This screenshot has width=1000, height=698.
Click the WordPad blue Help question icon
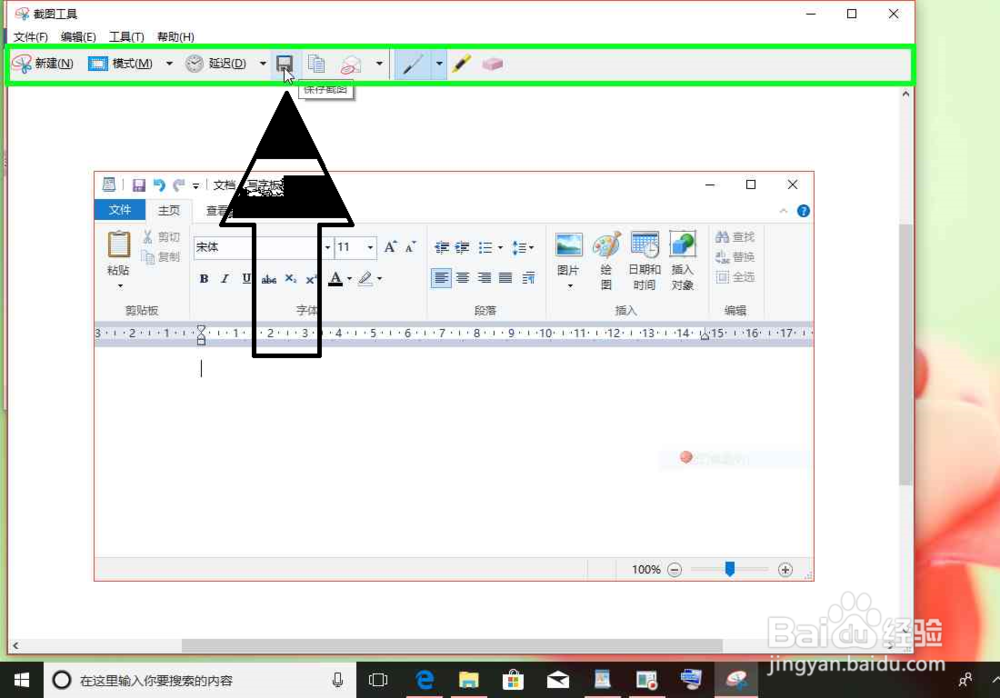[x=803, y=211]
